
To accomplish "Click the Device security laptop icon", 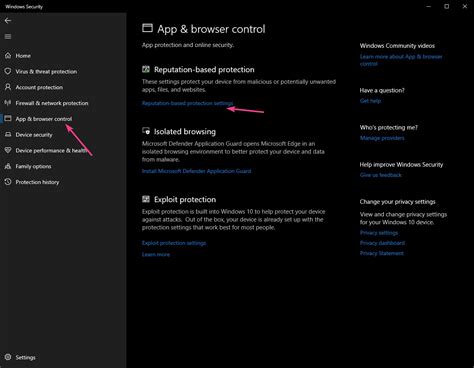I will point(8,135).
